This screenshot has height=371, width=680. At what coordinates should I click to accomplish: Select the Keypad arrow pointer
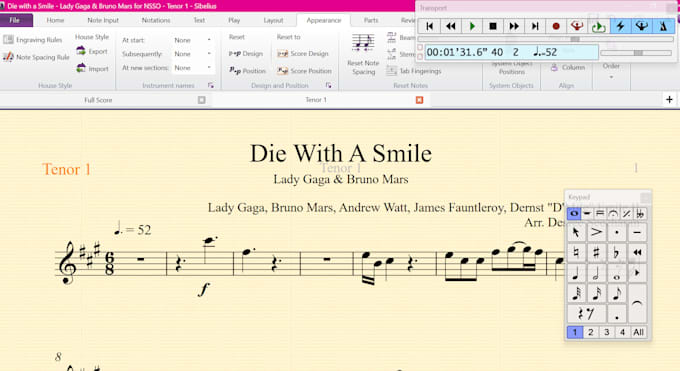point(576,233)
